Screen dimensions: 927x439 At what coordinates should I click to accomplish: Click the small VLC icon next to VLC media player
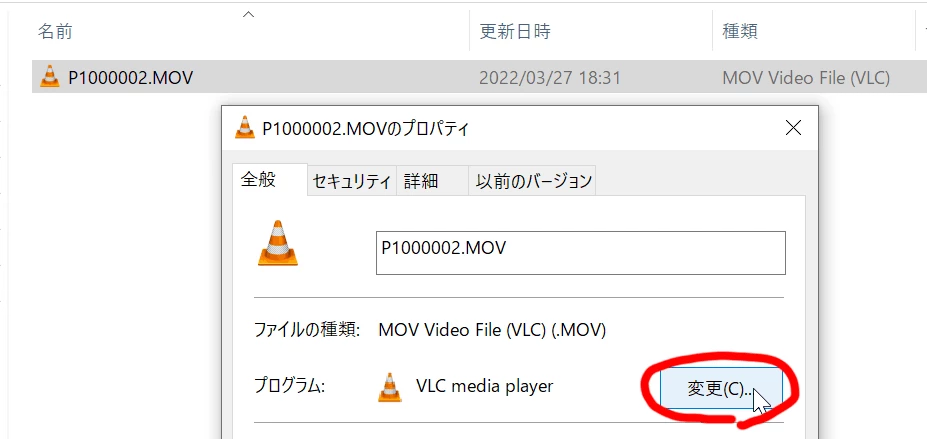tap(390, 388)
